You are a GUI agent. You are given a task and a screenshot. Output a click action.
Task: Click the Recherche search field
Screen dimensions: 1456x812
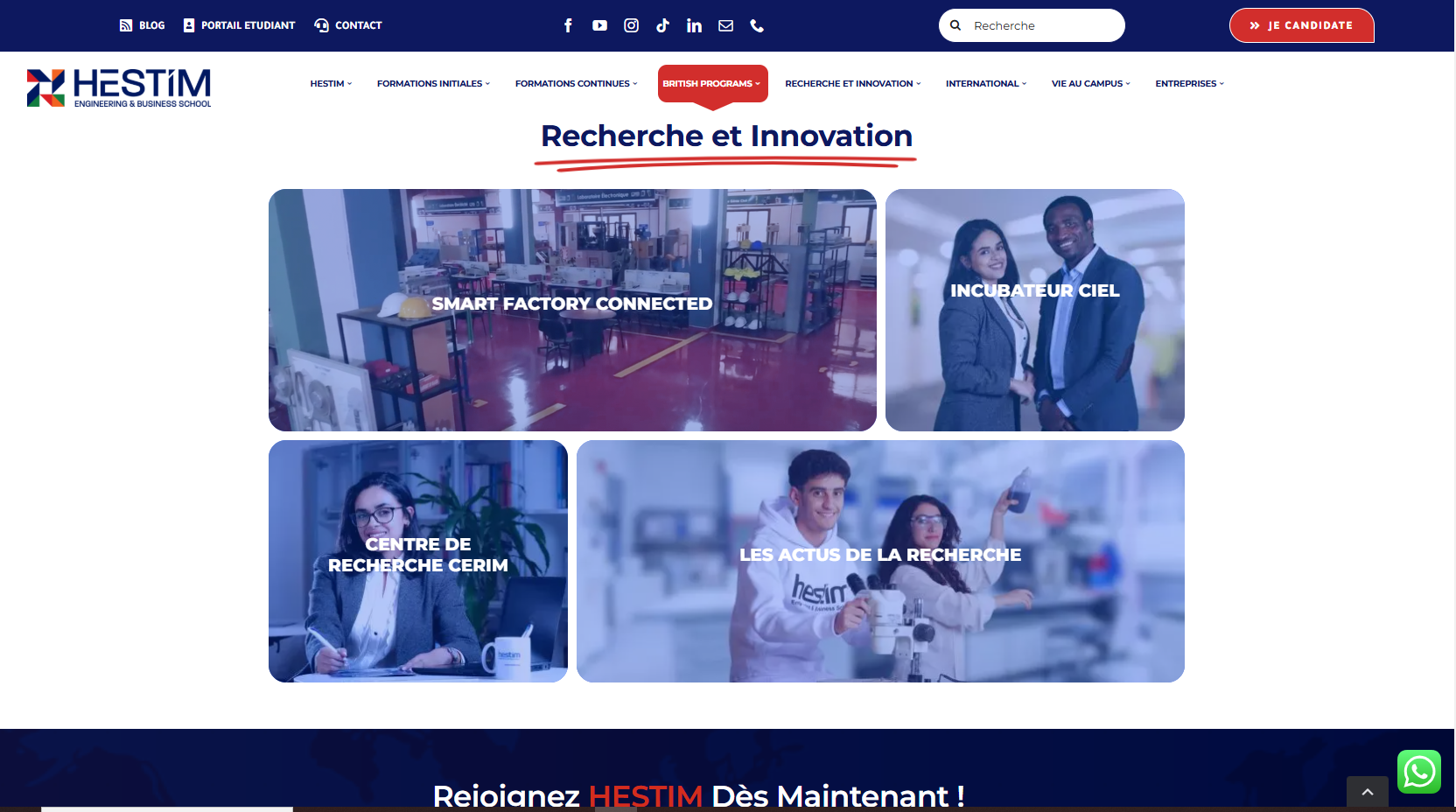pos(1032,25)
